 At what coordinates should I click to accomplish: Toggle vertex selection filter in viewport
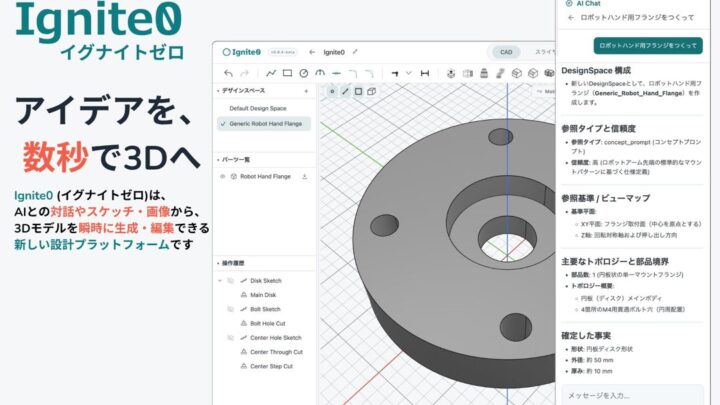pyautogui.click(x=332, y=91)
